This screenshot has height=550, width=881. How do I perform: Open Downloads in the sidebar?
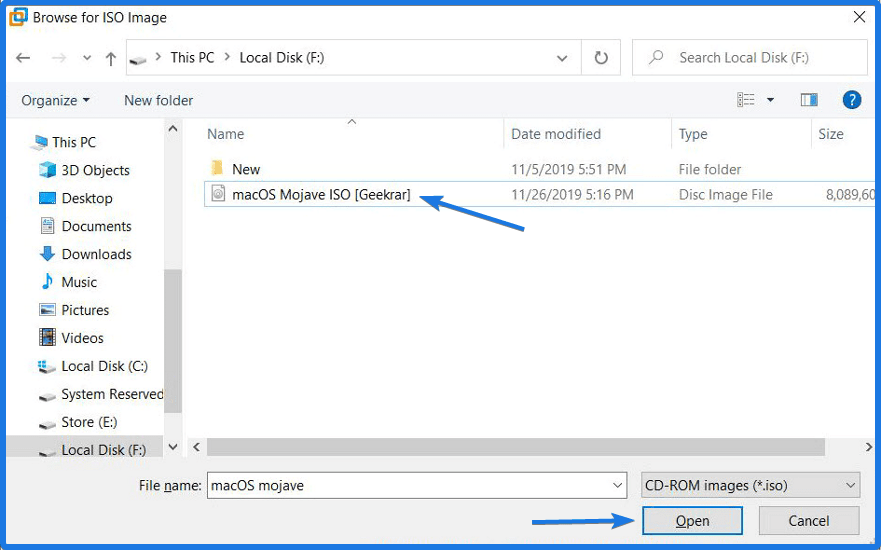97,254
